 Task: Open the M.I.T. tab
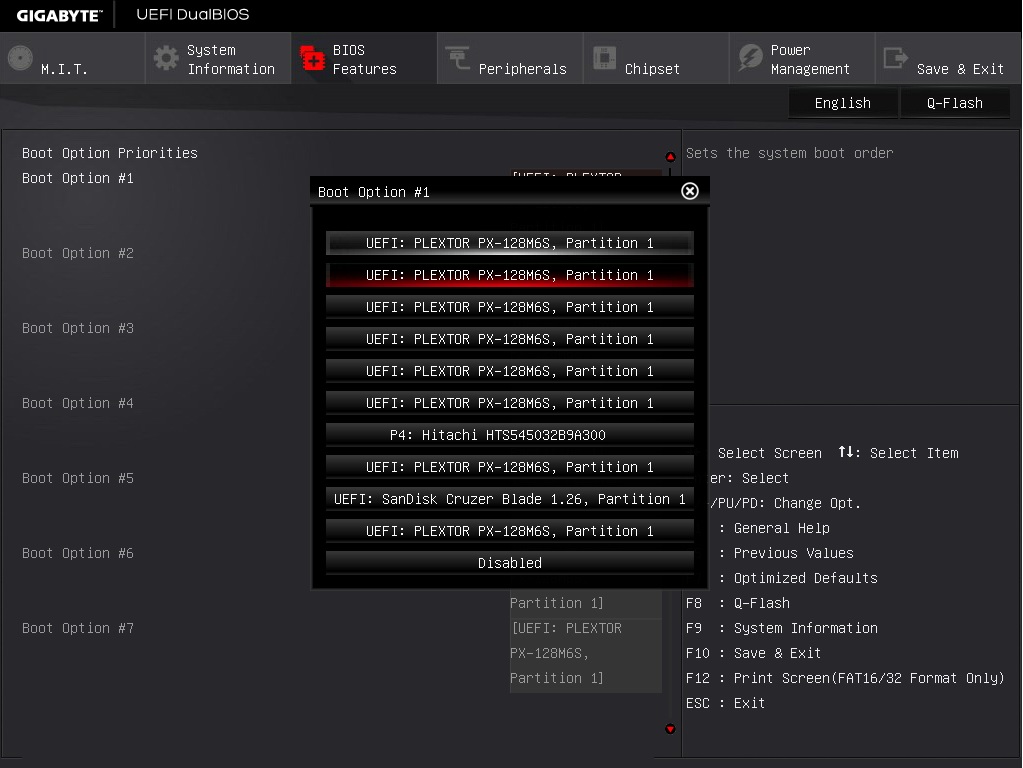72,58
